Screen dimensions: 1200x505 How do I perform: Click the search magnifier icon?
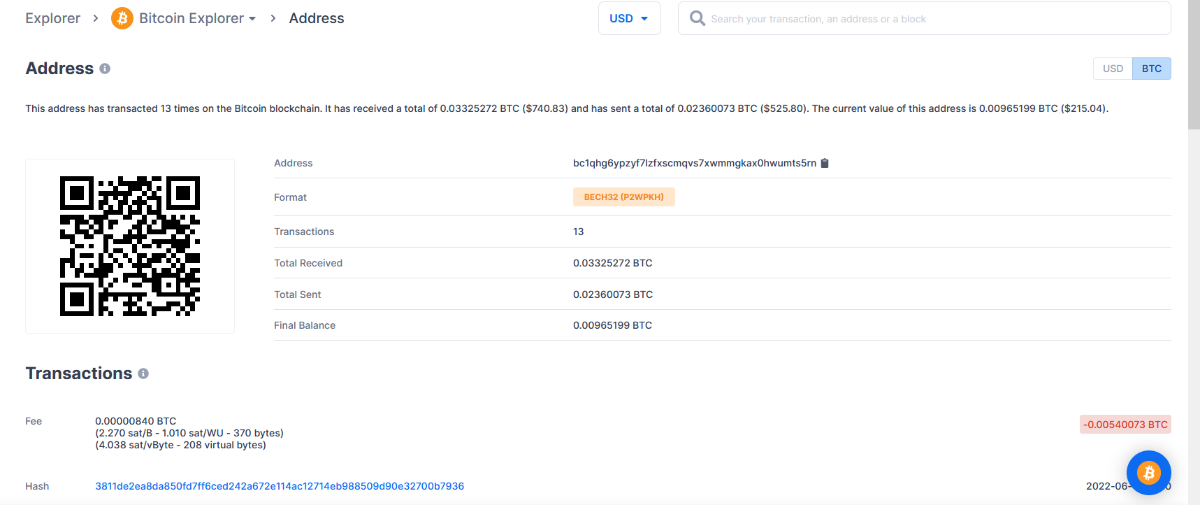coord(697,19)
